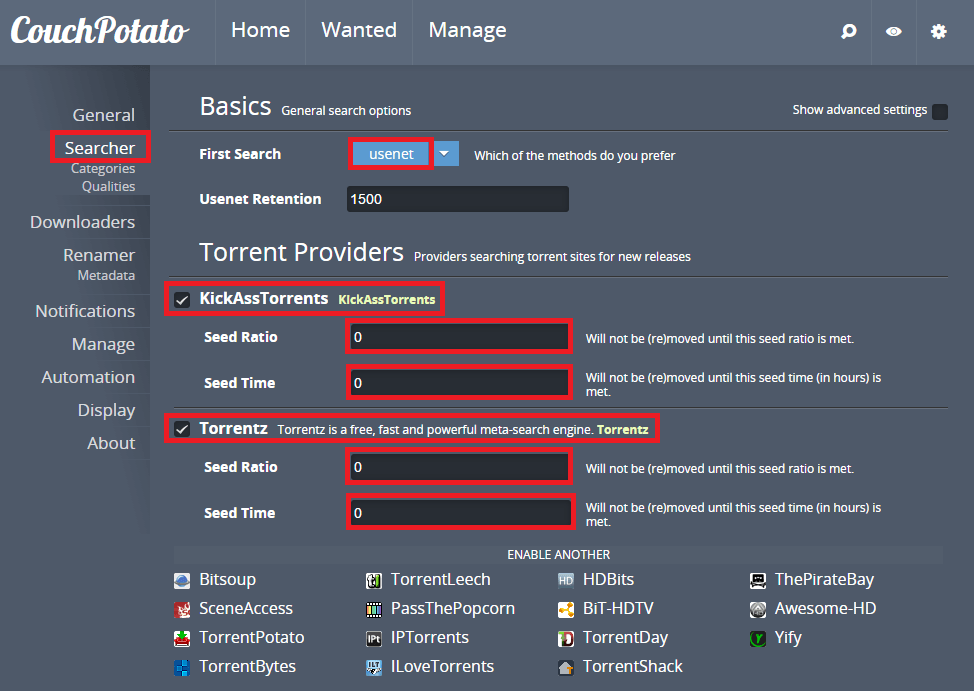The width and height of the screenshot is (974, 691).
Task: Click the TorrentLeech provider icon
Action: (x=374, y=580)
